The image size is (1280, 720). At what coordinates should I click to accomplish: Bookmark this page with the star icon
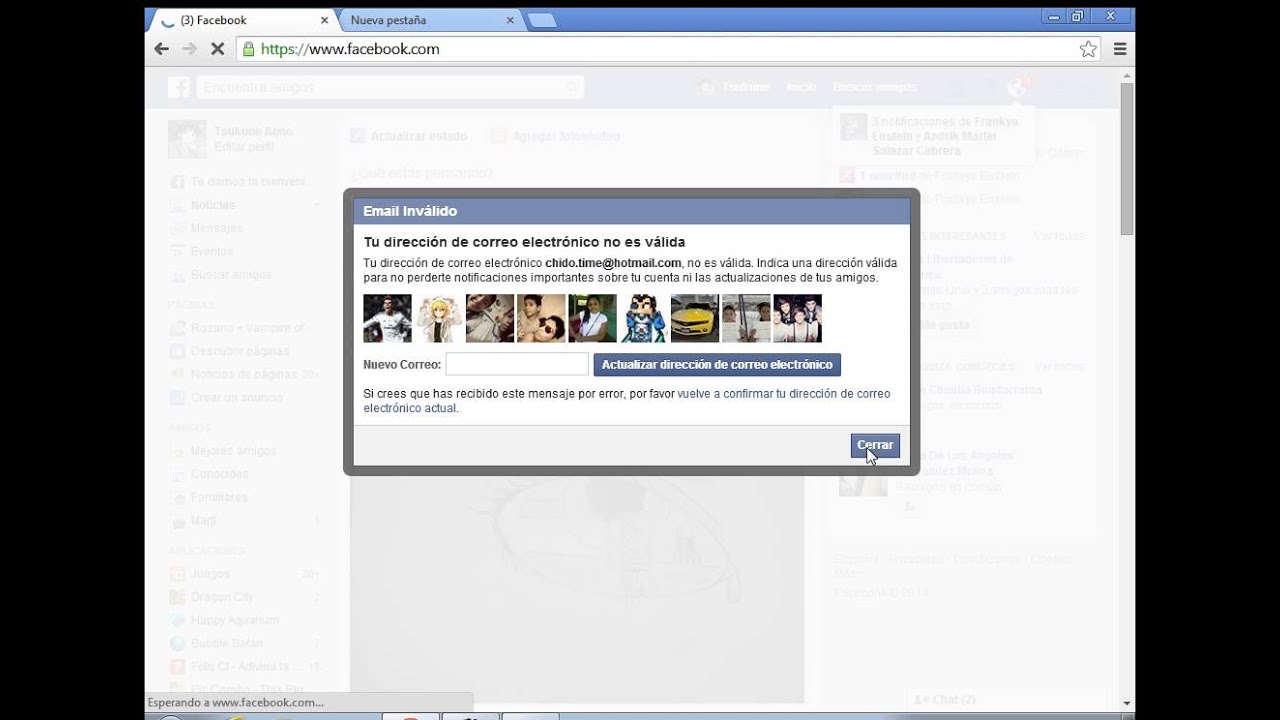tap(1088, 48)
